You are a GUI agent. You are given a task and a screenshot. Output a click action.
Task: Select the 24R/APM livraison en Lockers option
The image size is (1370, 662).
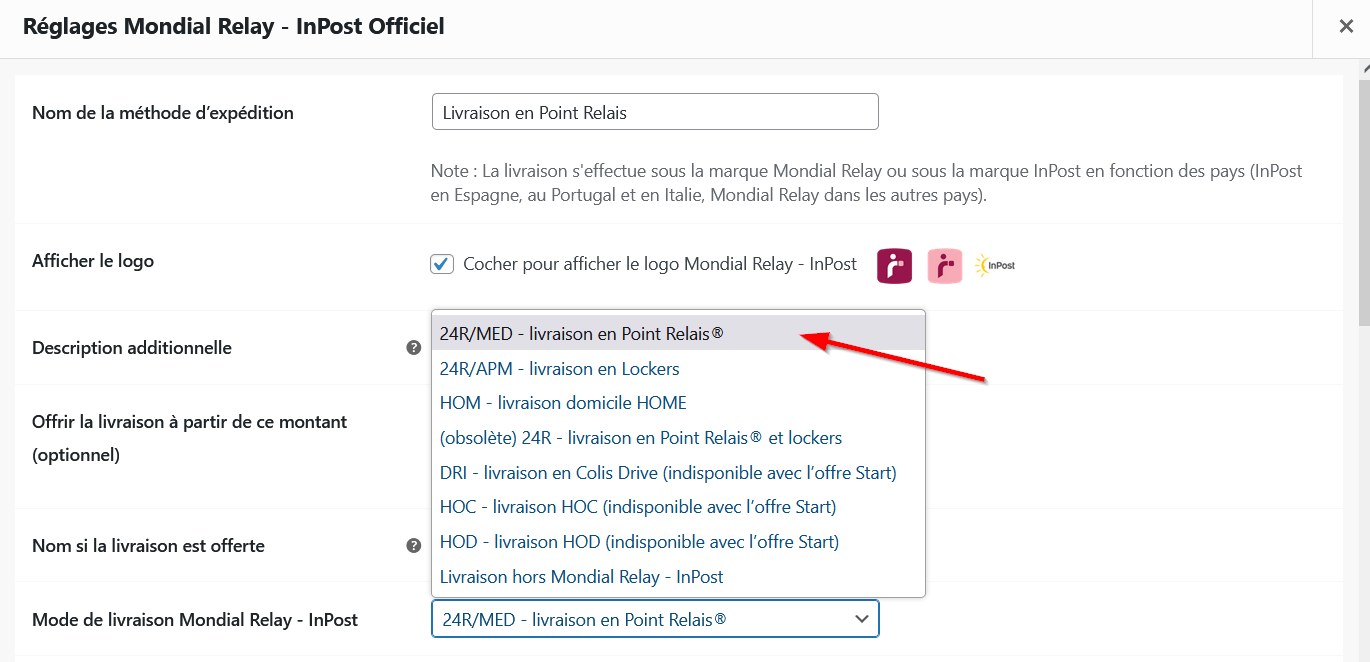click(559, 368)
